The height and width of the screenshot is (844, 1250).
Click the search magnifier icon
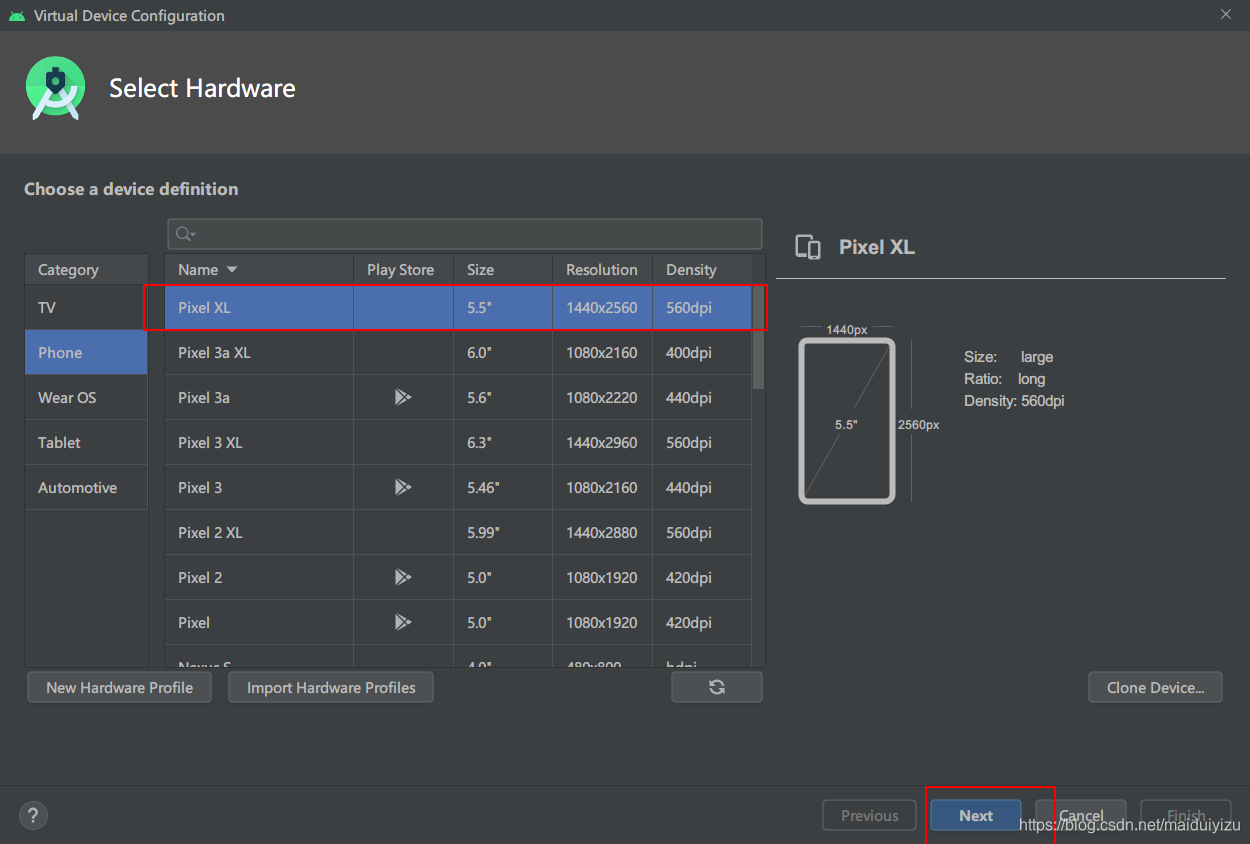tap(185, 234)
